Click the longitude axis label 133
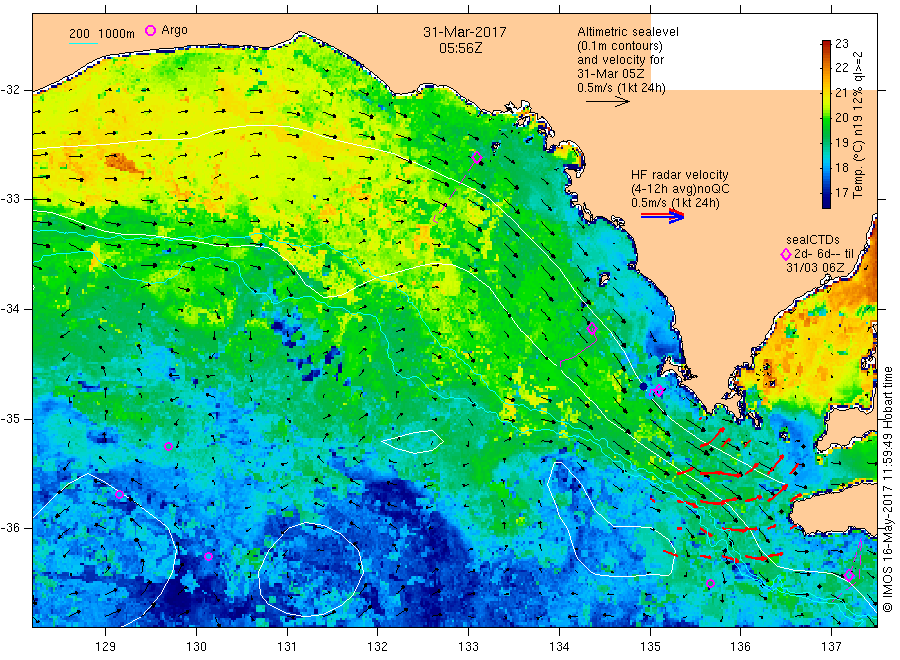 click(x=468, y=647)
